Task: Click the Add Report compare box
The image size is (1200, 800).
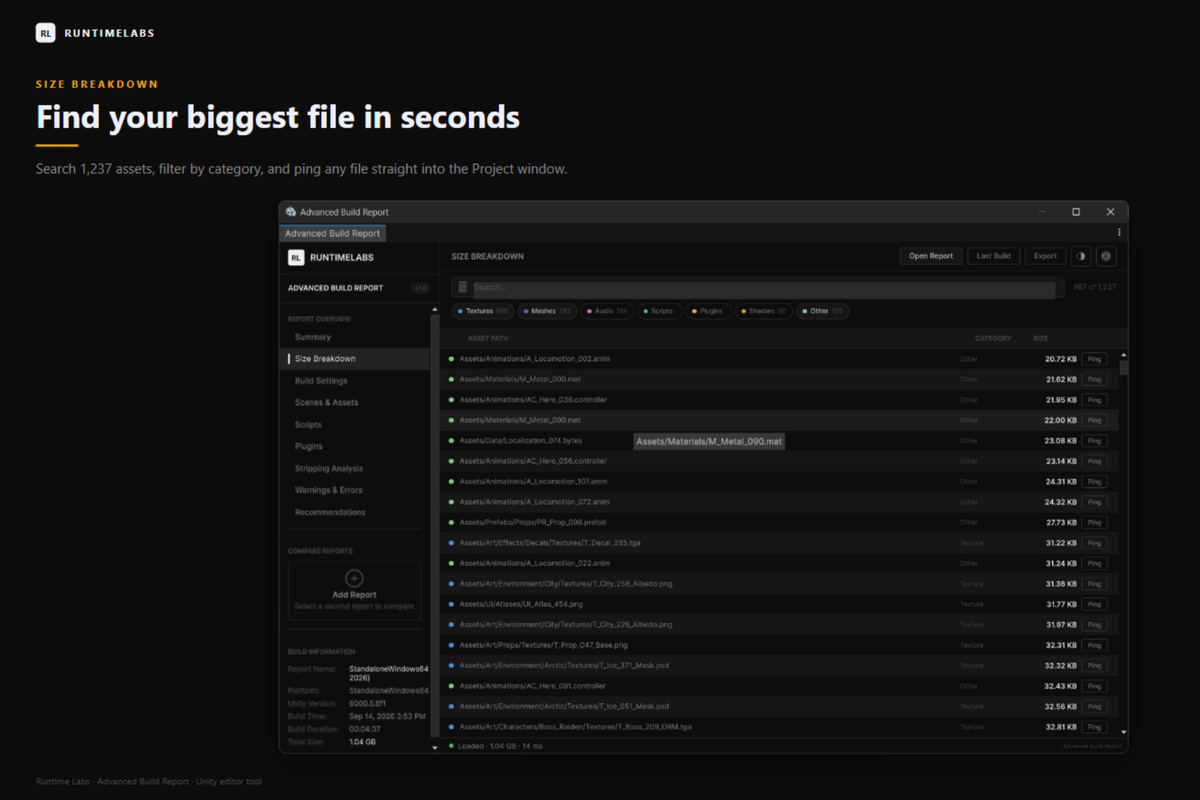Action: point(354,590)
